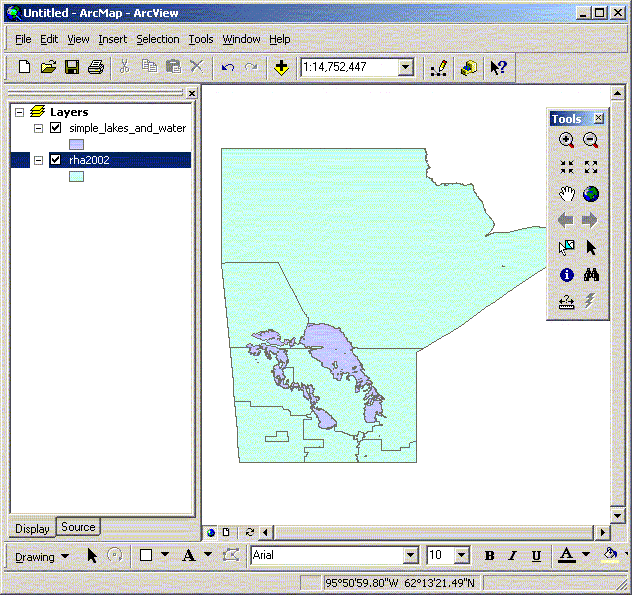Open the Drawing menu button
This screenshot has height=595, width=632.
[x=42, y=556]
